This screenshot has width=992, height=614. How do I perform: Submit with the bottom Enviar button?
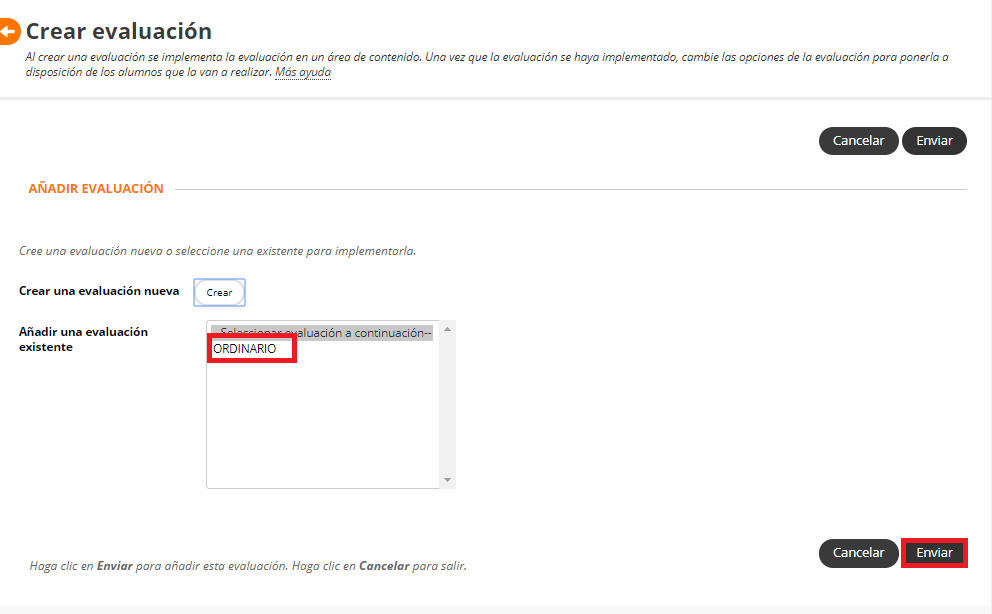(934, 553)
